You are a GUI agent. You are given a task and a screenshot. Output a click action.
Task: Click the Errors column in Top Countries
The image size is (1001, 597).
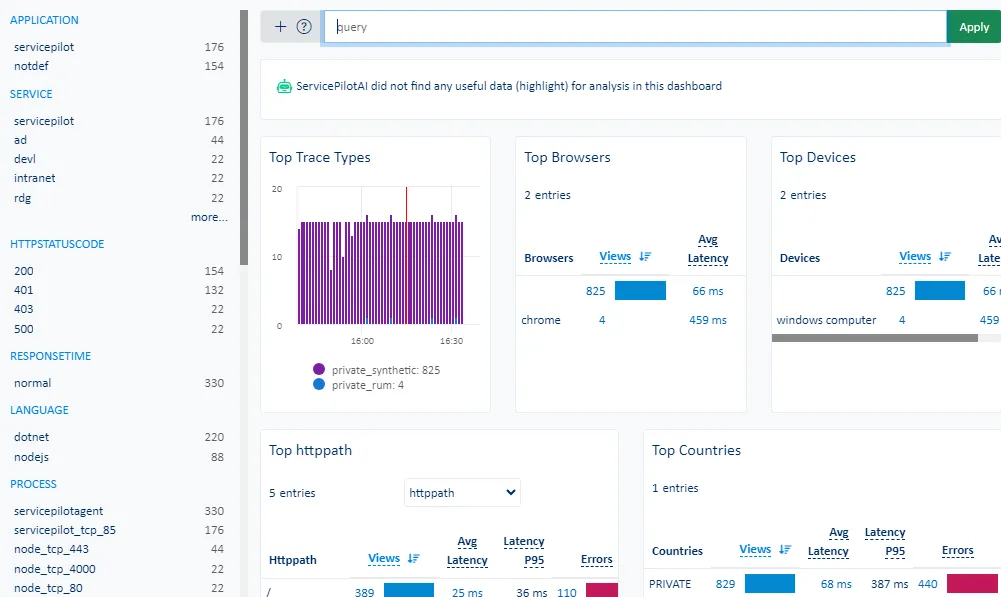point(957,551)
